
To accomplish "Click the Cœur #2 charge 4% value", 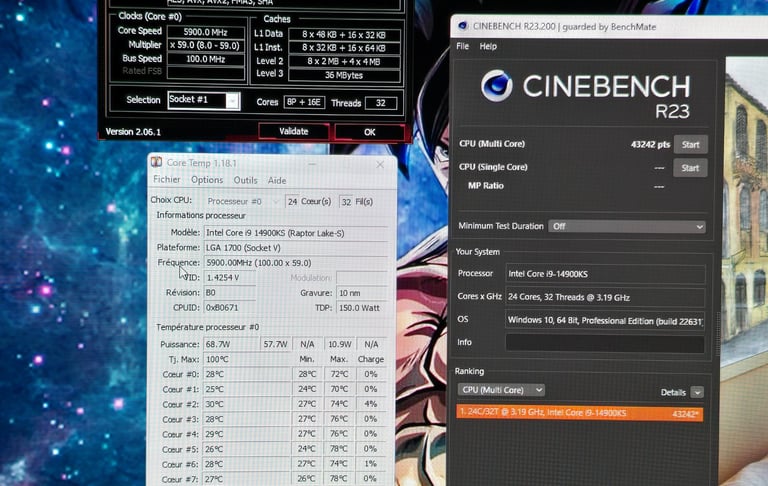I will click(371, 404).
